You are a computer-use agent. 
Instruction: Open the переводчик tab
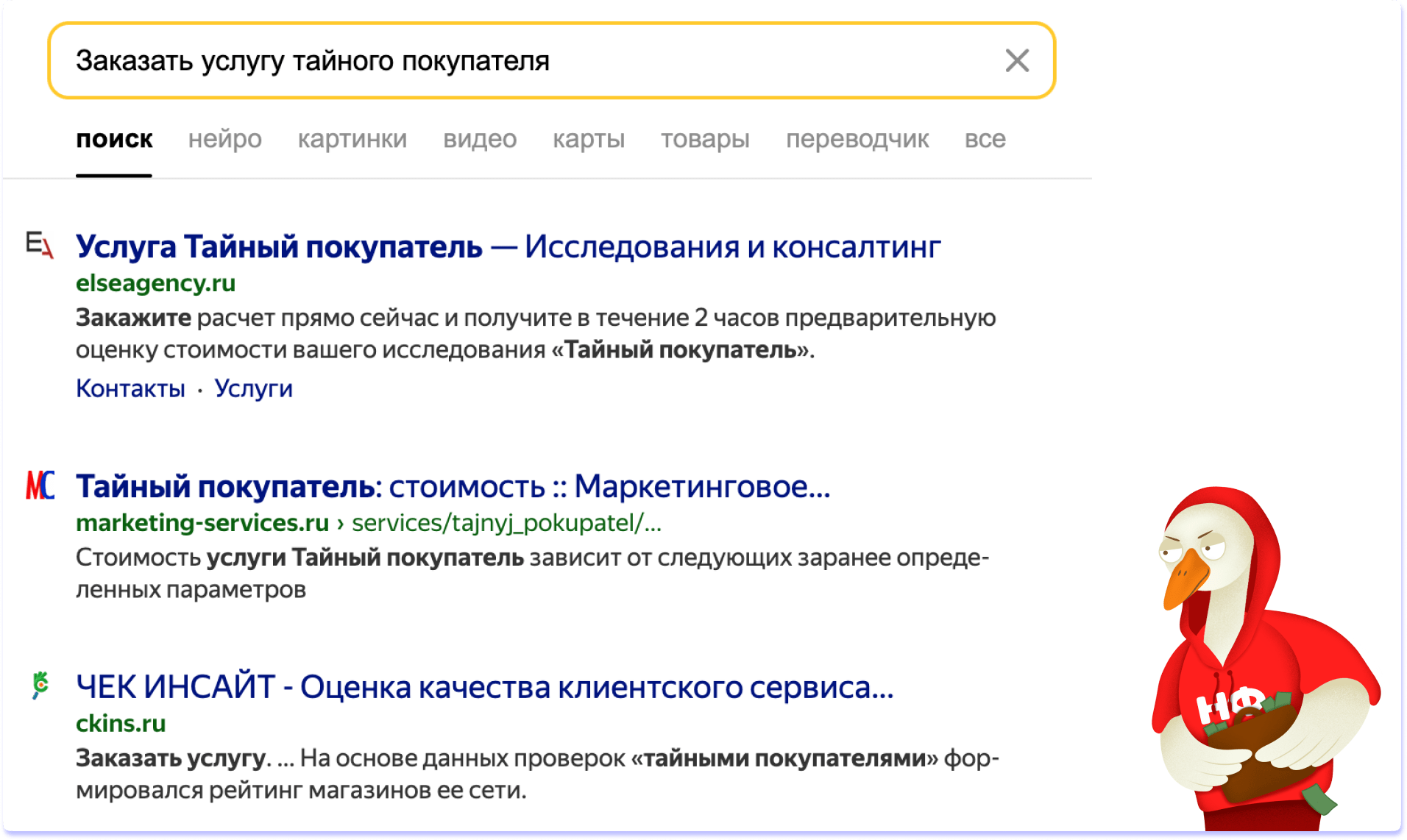tap(857, 139)
